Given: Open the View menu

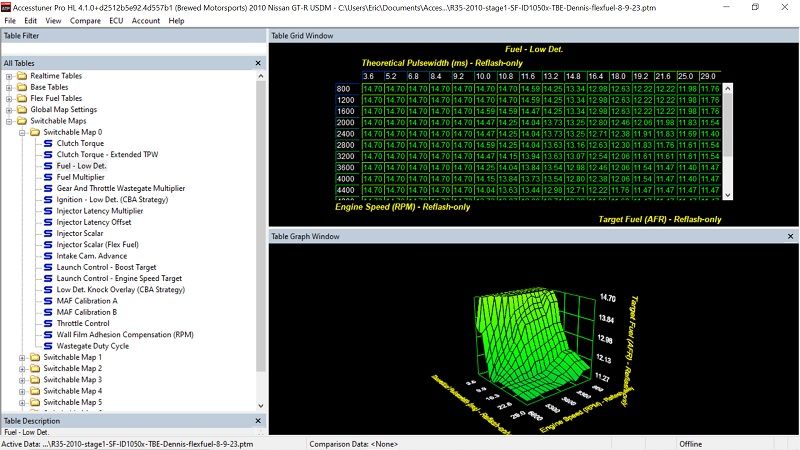Looking at the screenshot, I should tap(53, 21).
